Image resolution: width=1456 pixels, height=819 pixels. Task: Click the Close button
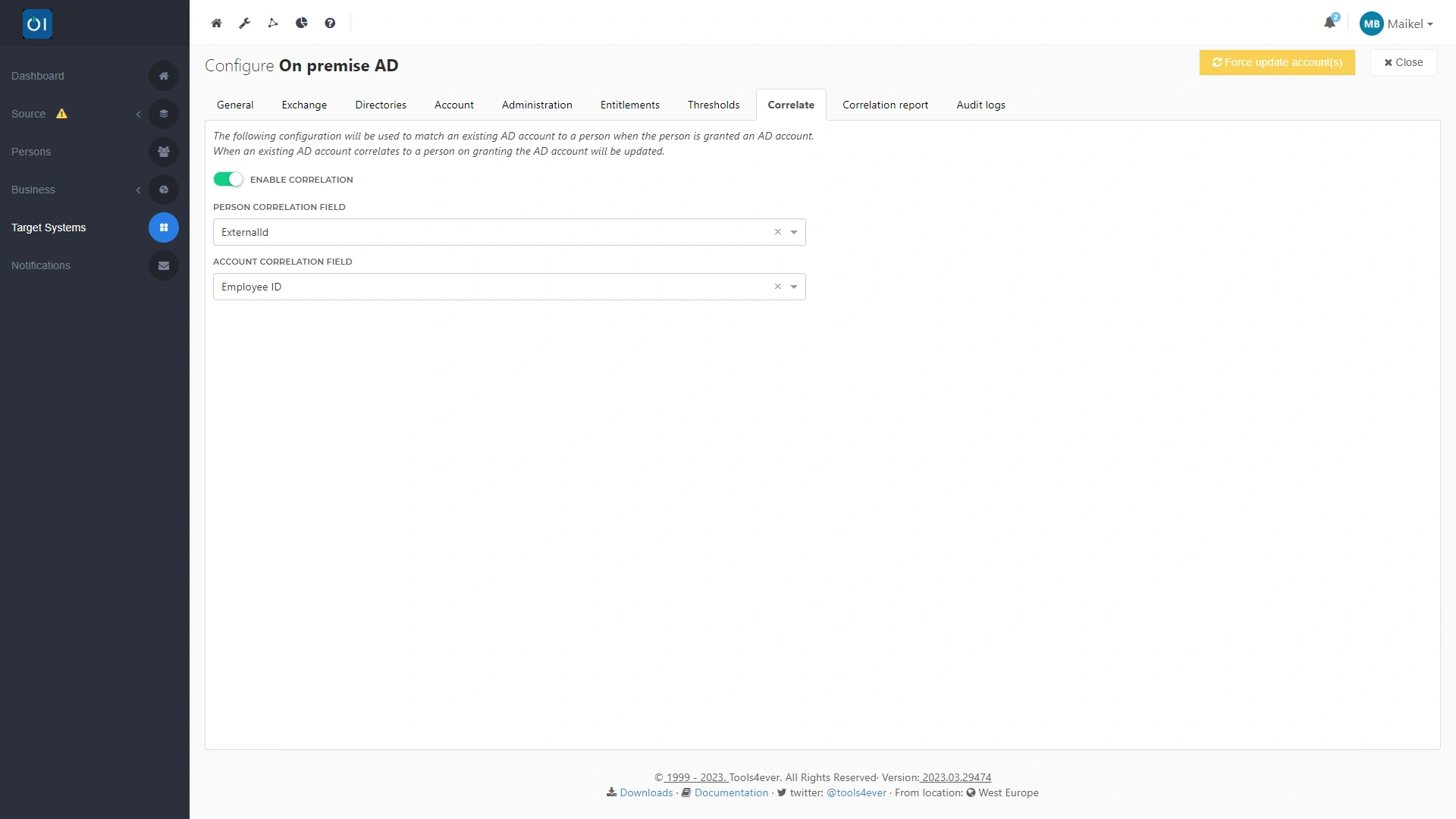[x=1404, y=62]
